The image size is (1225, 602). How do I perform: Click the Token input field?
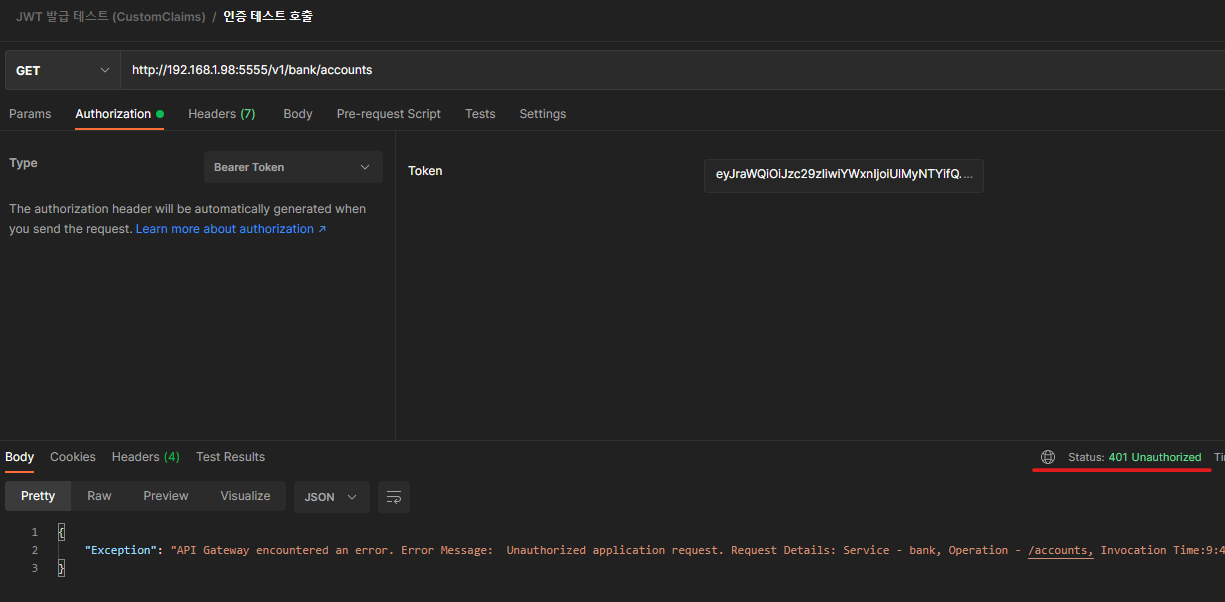843,174
